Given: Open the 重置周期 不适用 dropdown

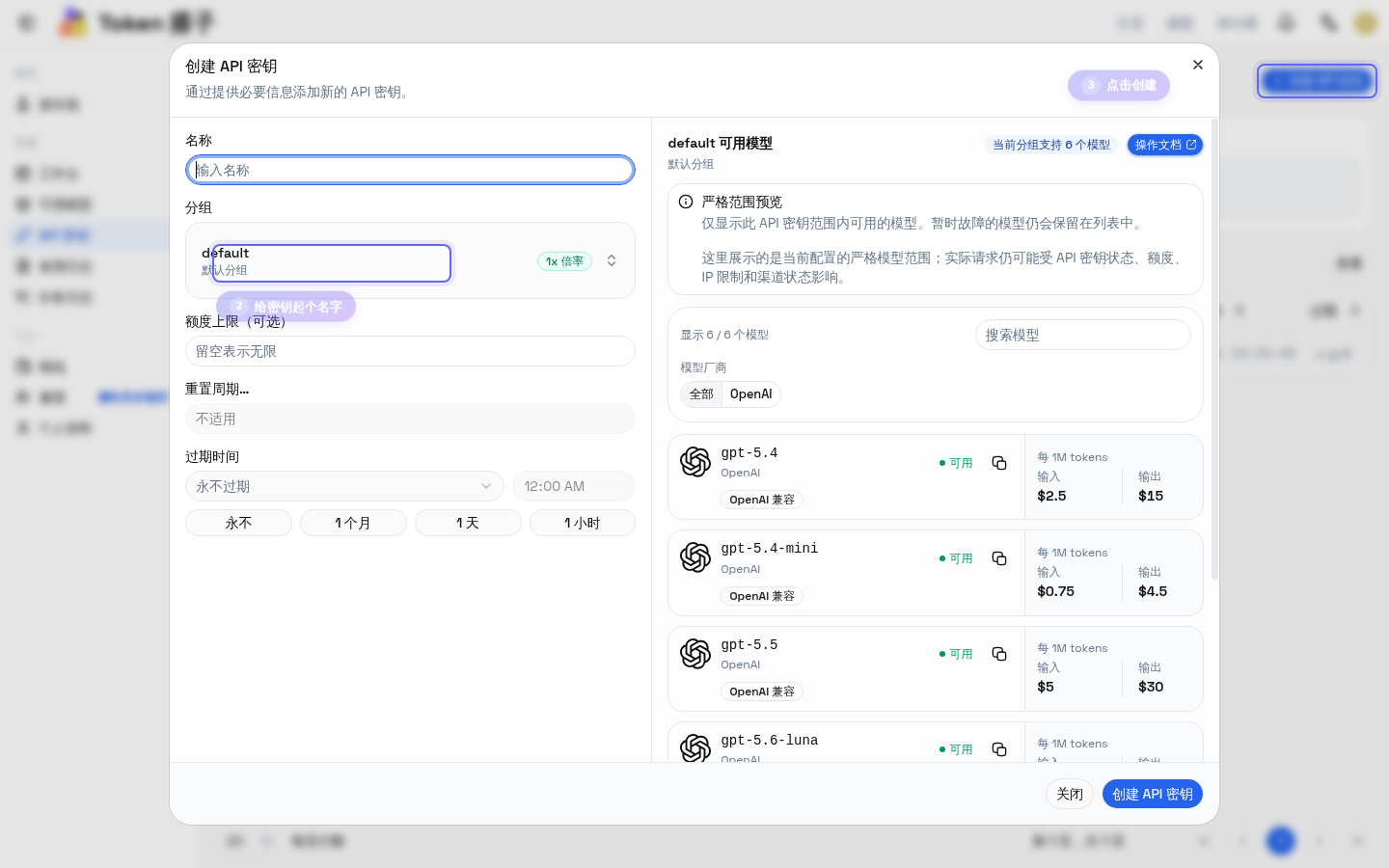Looking at the screenshot, I should tap(410, 419).
